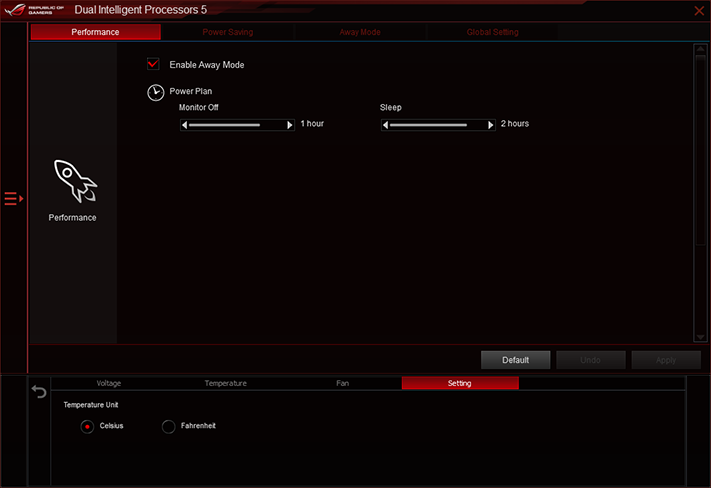Click the Performance rocket icon

tap(75, 181)
